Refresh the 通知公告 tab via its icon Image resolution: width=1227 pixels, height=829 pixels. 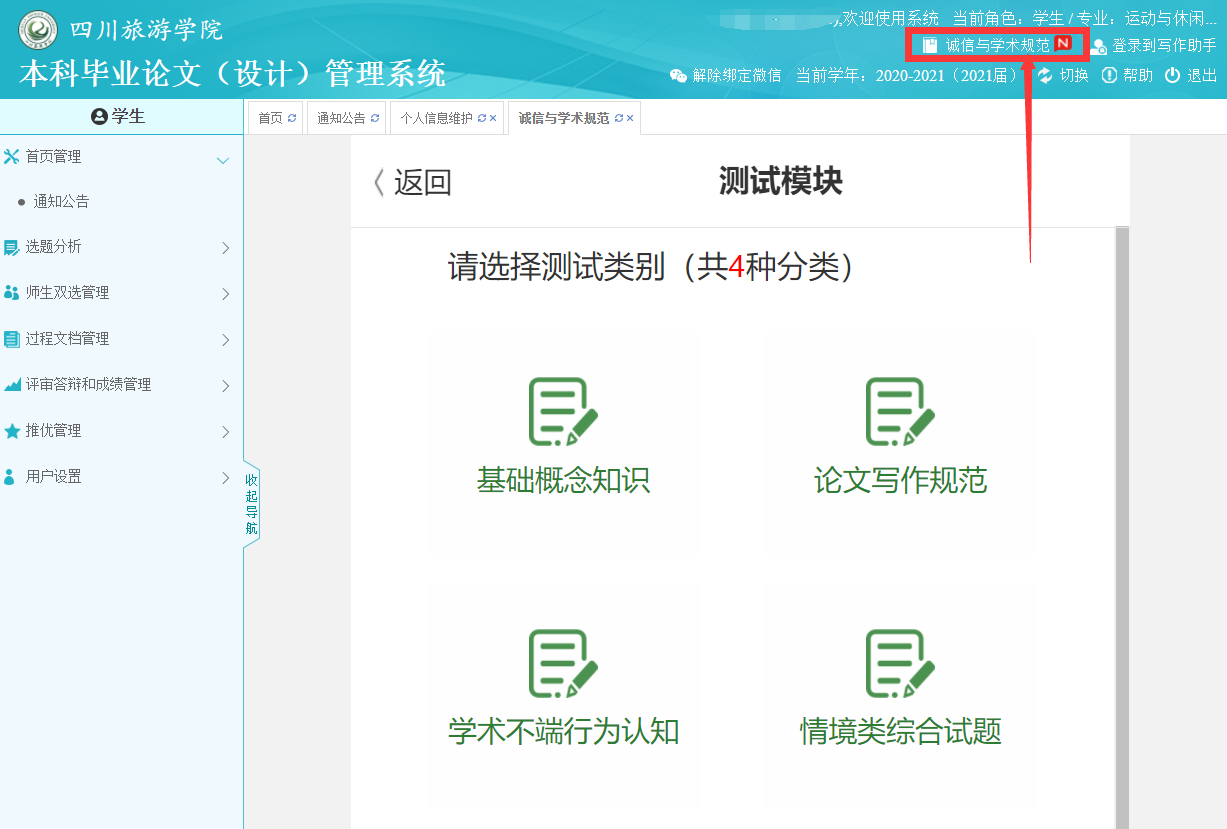coord(375,118)
